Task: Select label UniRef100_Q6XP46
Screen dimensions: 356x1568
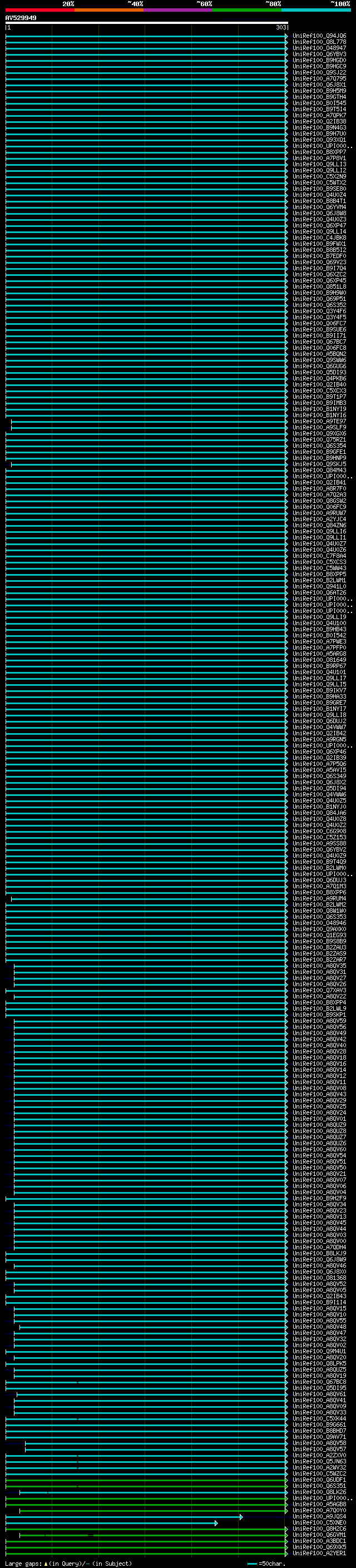Action: click(319, 752)
